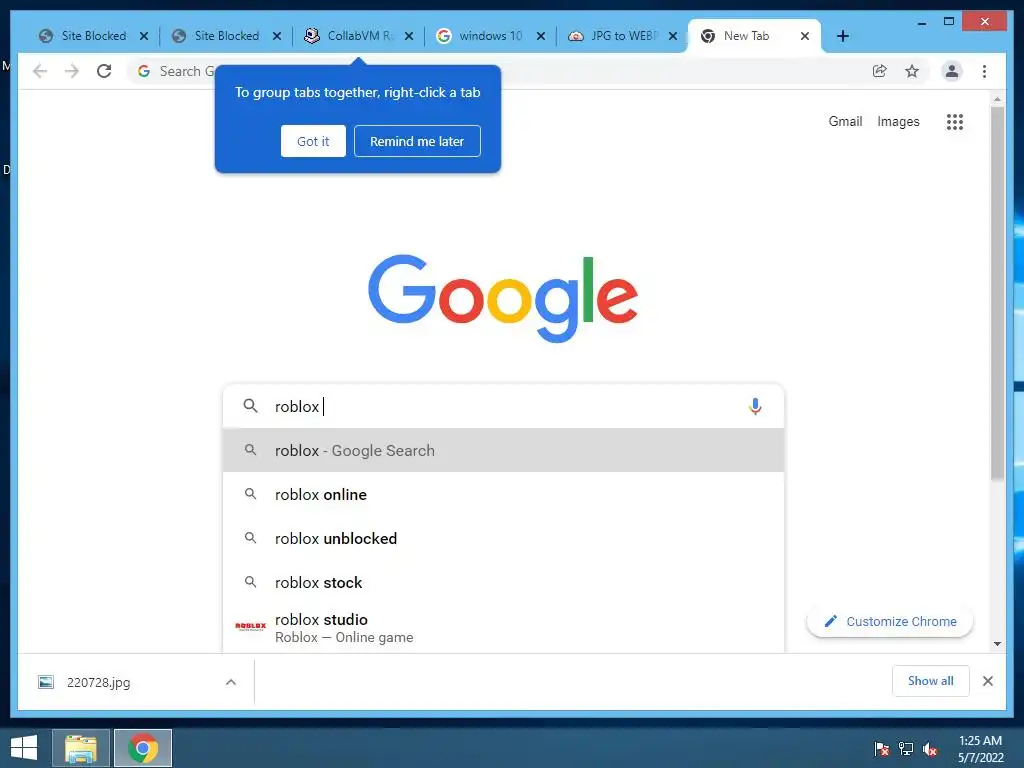
Task: Expand options for 220728.jpg download
Action: coord(231,682)
